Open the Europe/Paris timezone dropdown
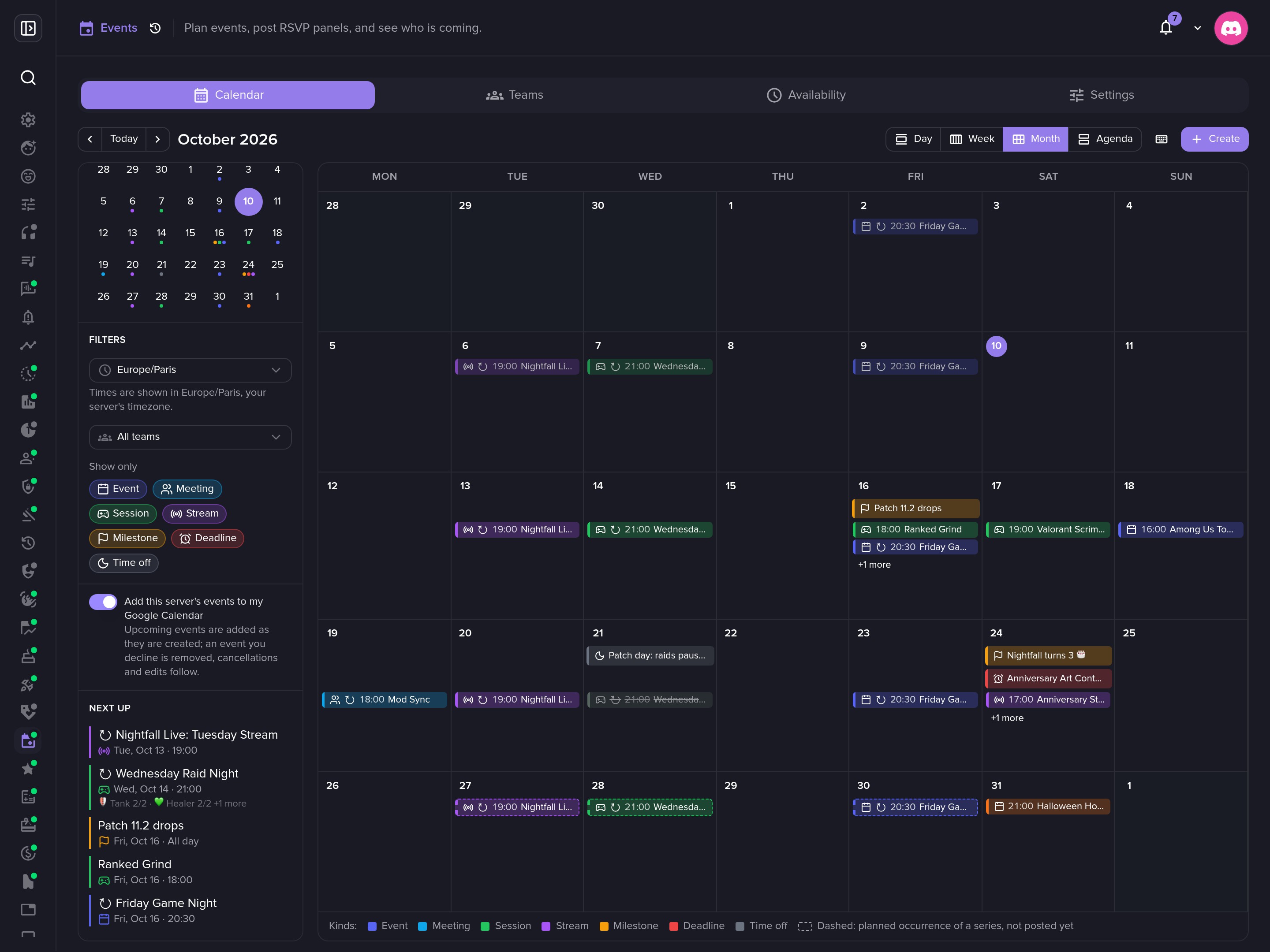Screen dimensions: 1270x952 tap(190, 369)
